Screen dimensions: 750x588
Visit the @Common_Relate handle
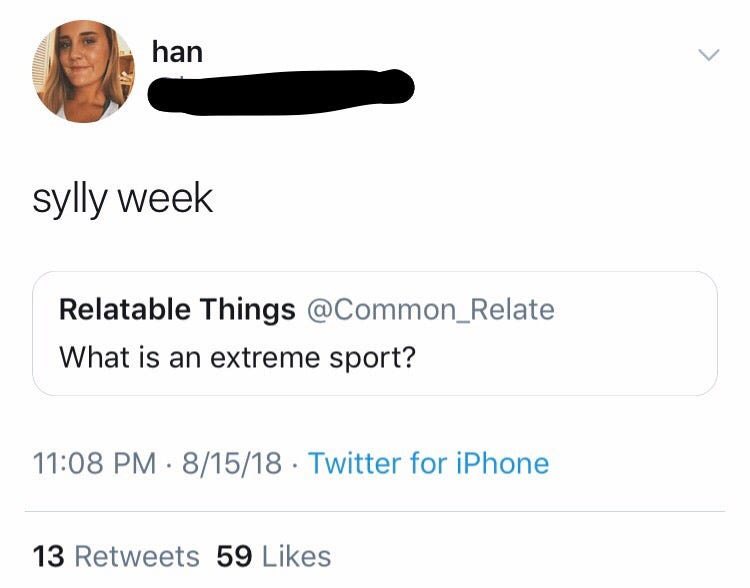point(430,309)
